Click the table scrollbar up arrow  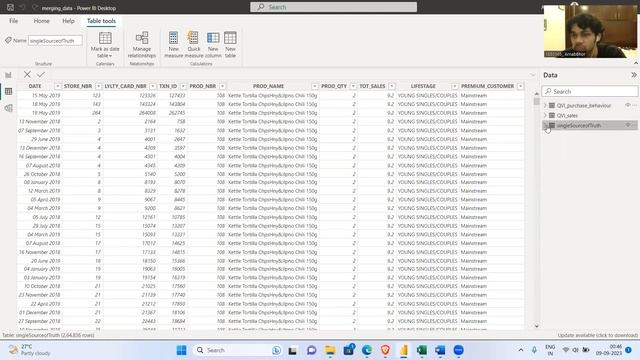coord(536,94)
